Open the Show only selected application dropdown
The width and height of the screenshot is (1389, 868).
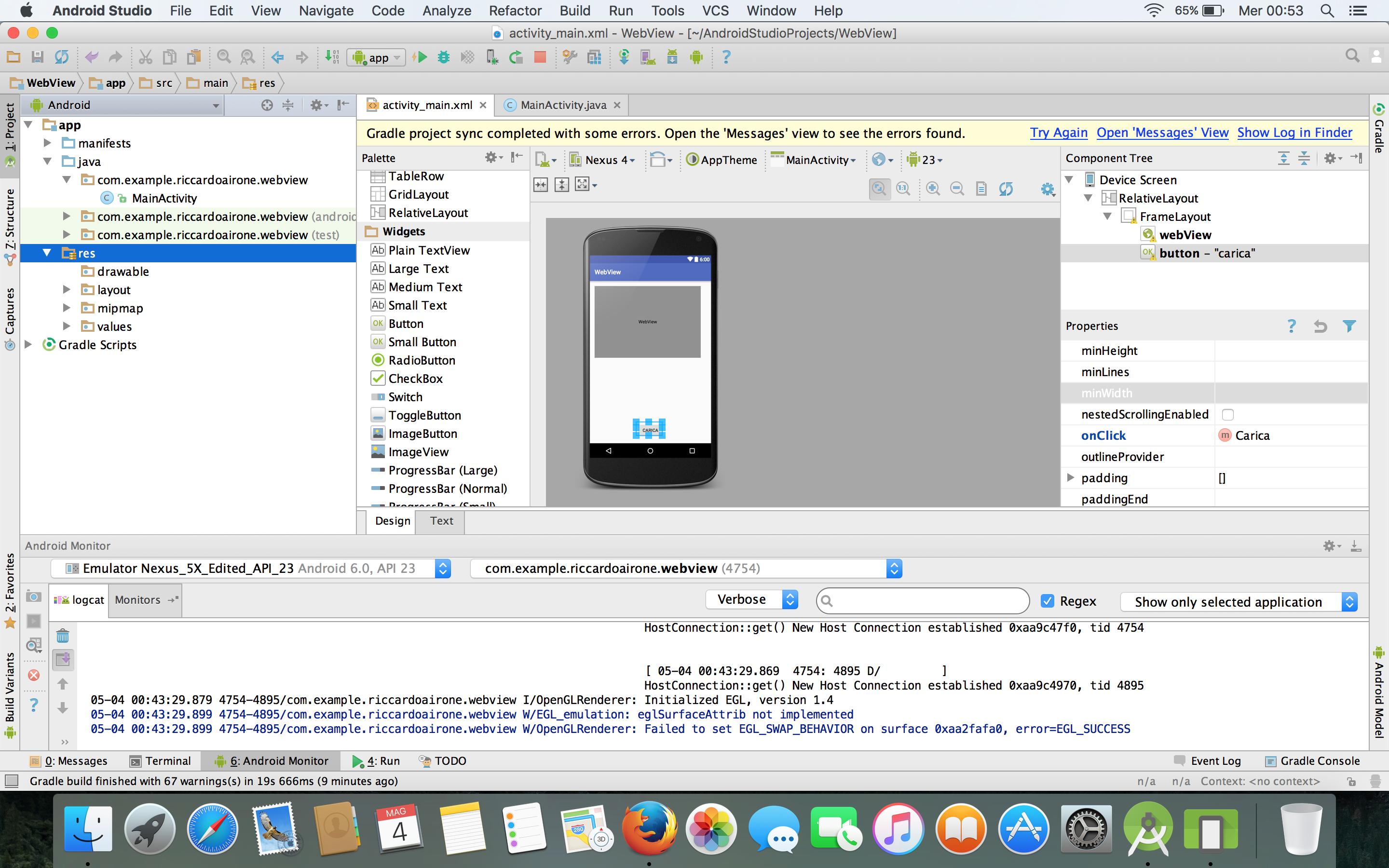[x=1239, y=602]
